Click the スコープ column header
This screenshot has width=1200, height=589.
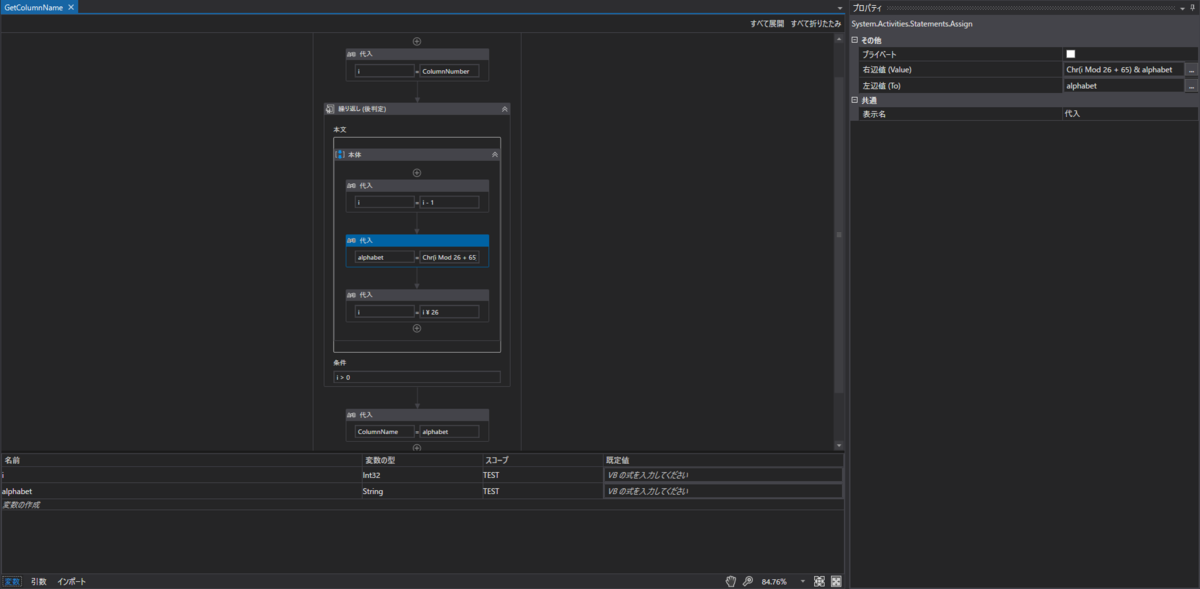tap(541, 460)
